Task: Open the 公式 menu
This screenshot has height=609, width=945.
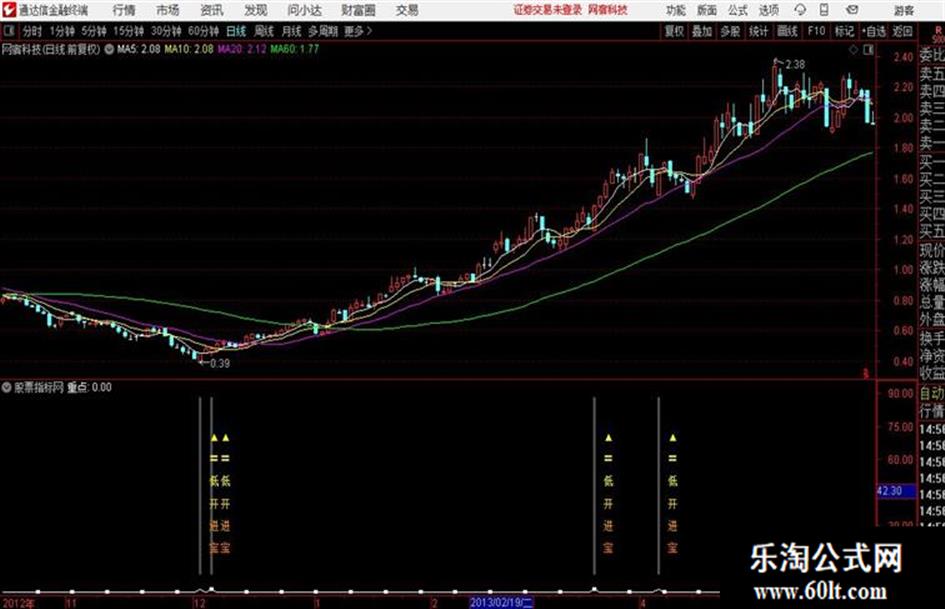Action: [x=738, y=10]
